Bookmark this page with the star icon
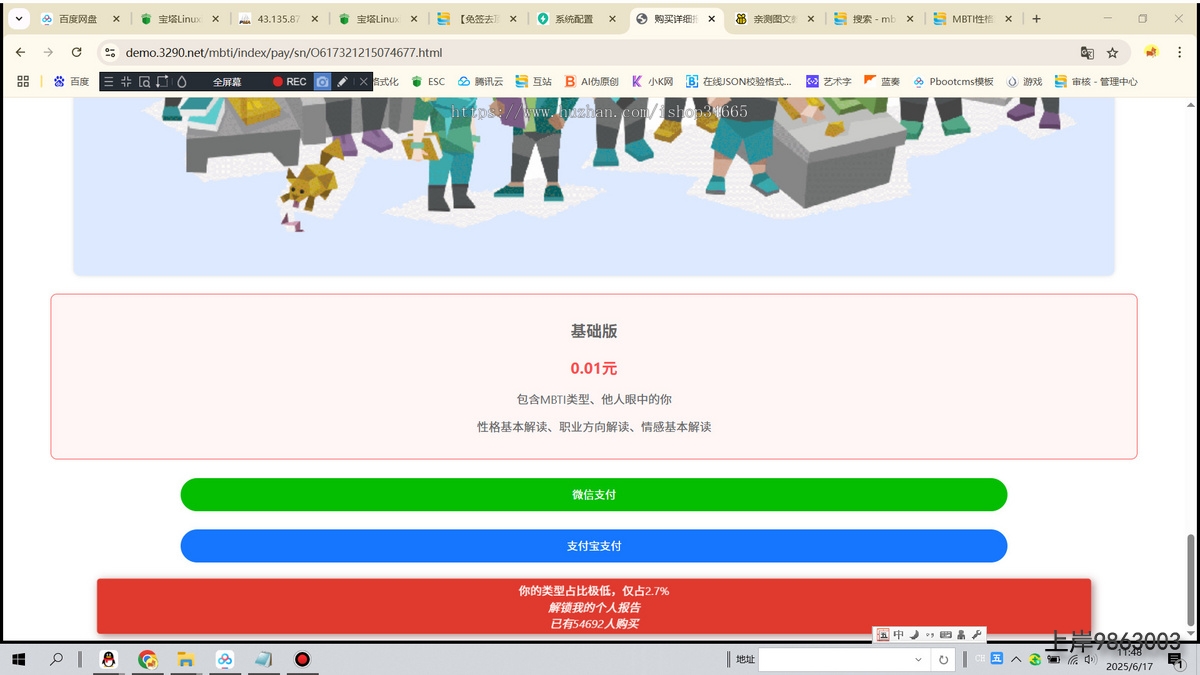The image size is (1200, 675). (x=1112, y=53)
